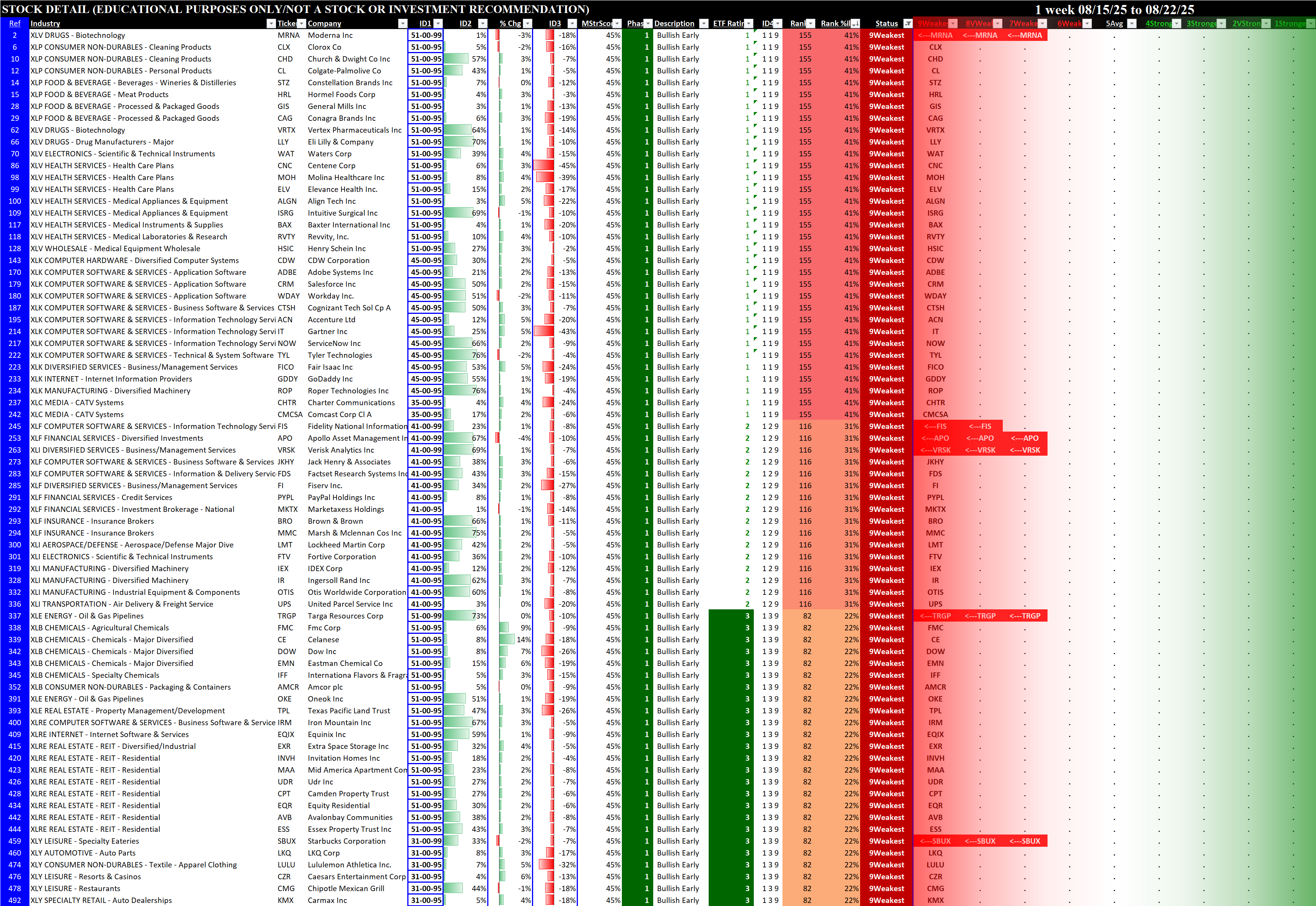This screenshot has width=1316, height=906.
Task: Click the 9Weakest header filter arrow
Action: 953,23
